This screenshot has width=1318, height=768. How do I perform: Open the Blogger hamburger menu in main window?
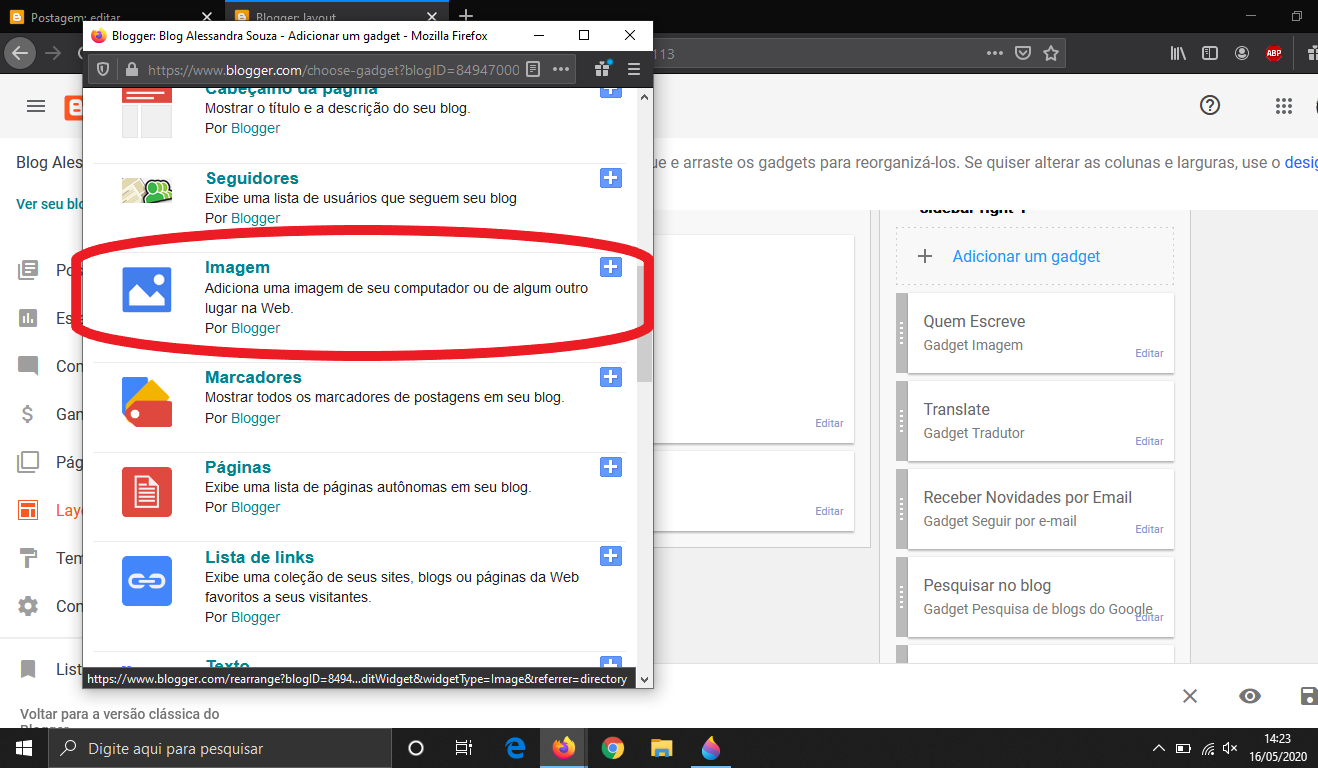pos(36,106)
